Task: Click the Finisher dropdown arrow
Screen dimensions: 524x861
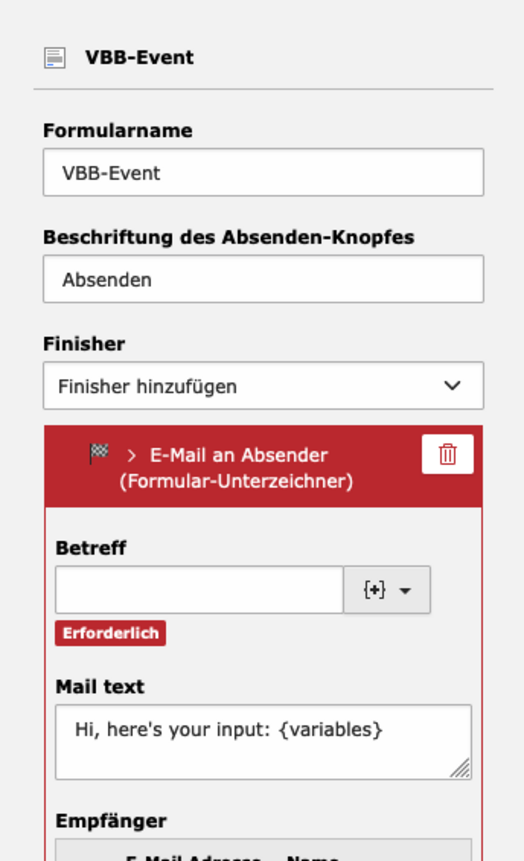Action: pos(452,385)
